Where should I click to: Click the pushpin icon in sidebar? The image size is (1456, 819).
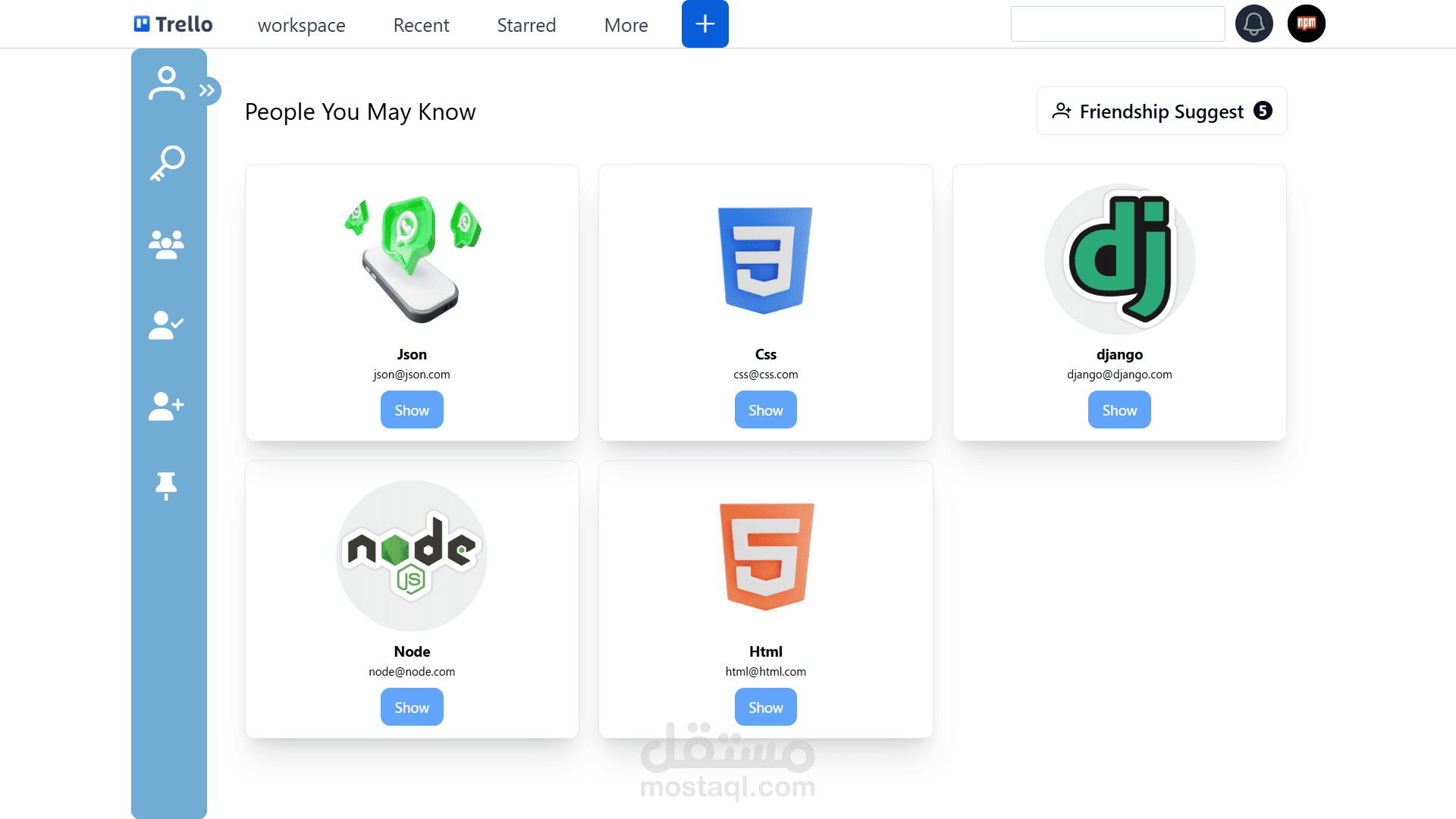pyautogui.click(x=166, y=486)
